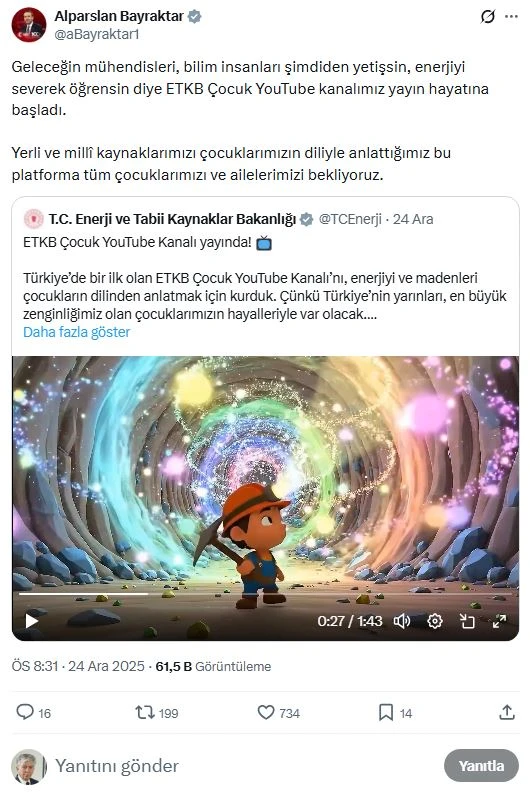Screen dimensions: 530x798
Task: Visit the @aBayraktar1 handle link
Action: coord(97,34)
